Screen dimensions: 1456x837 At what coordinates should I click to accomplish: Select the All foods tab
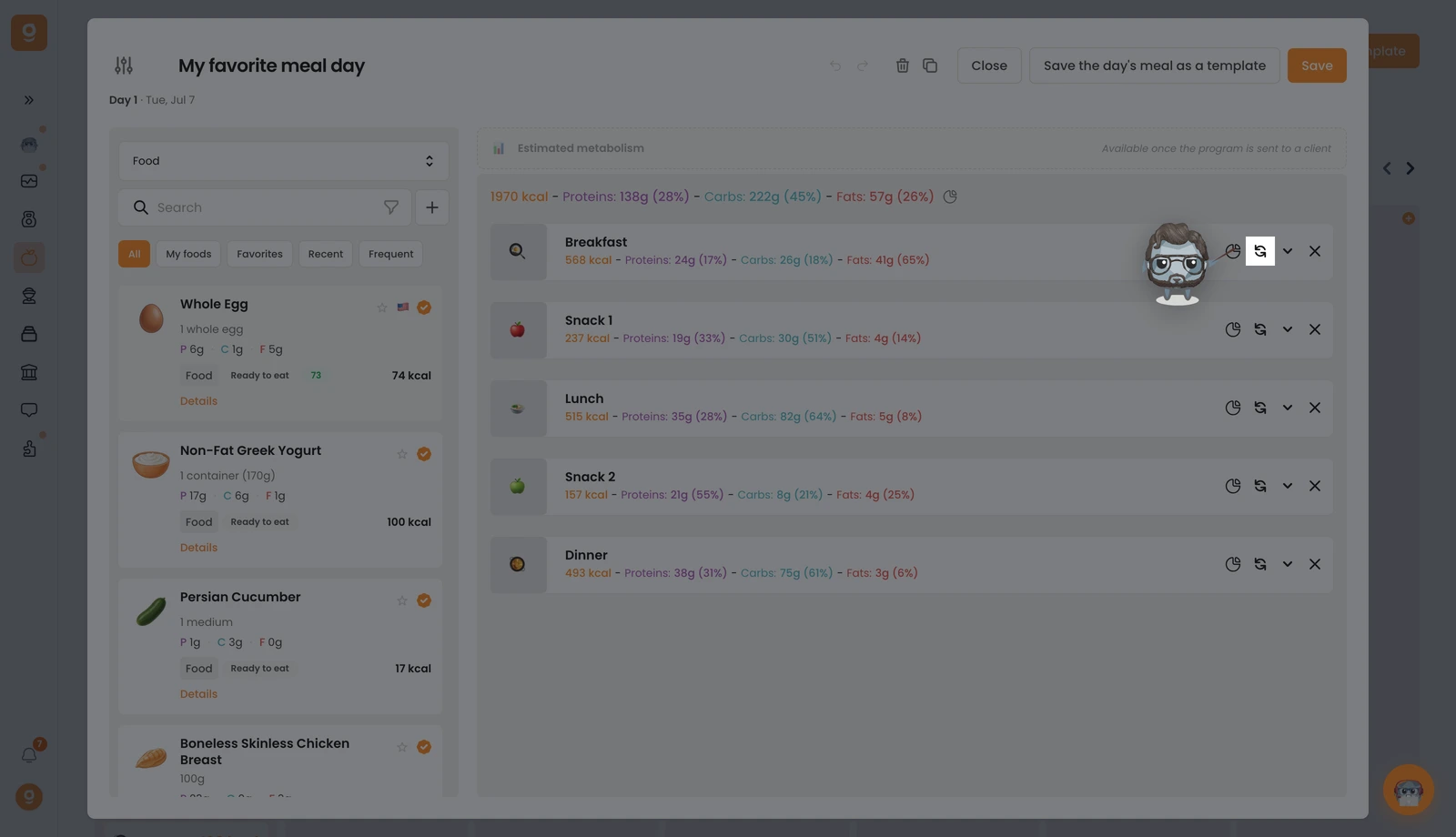point(134,254)
